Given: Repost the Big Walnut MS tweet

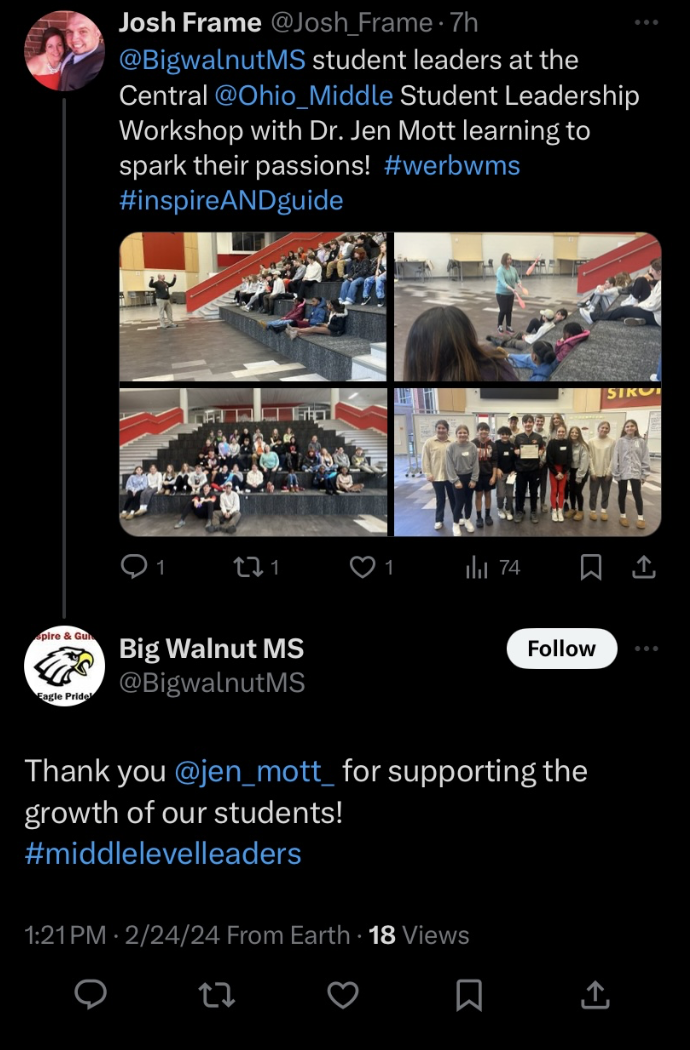Looking at the screenshot, I should [x=217, y=994].
